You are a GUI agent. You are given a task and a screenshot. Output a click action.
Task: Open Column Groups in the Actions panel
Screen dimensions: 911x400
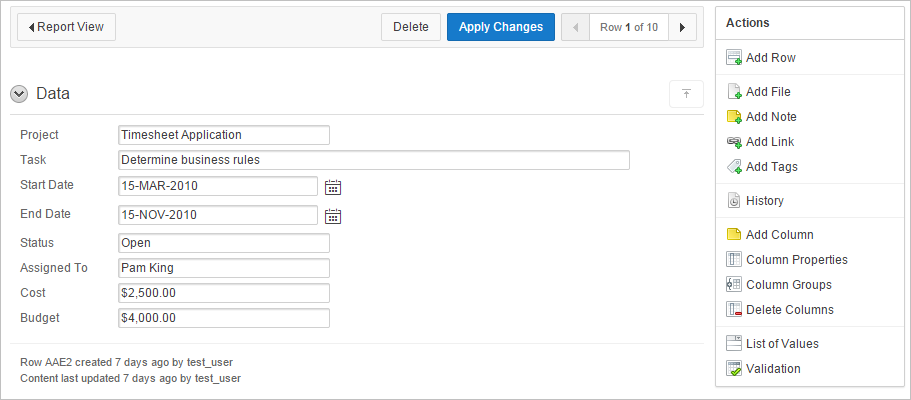[788, 285]
